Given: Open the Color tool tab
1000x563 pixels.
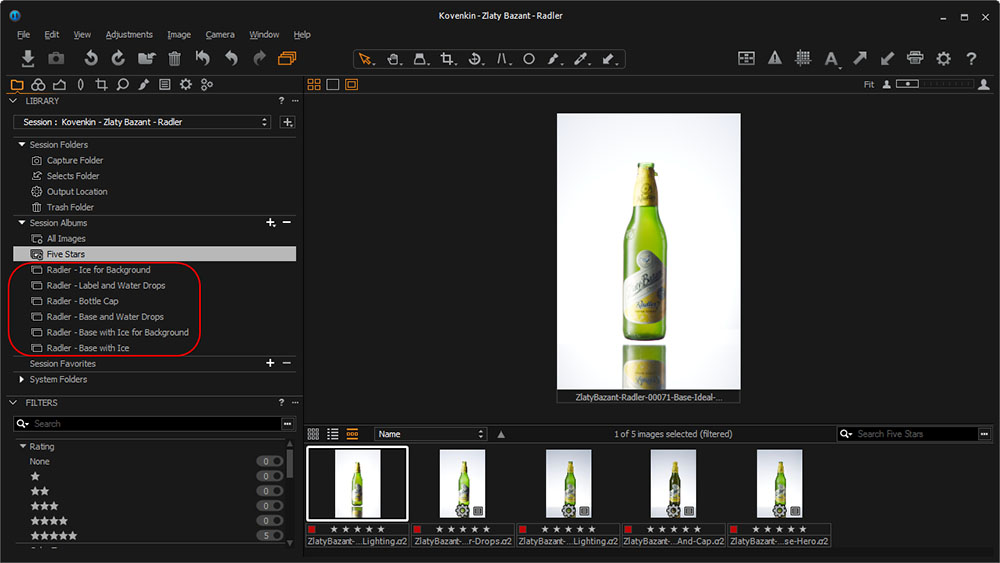Looking at the screenshot, I should 38,84.
